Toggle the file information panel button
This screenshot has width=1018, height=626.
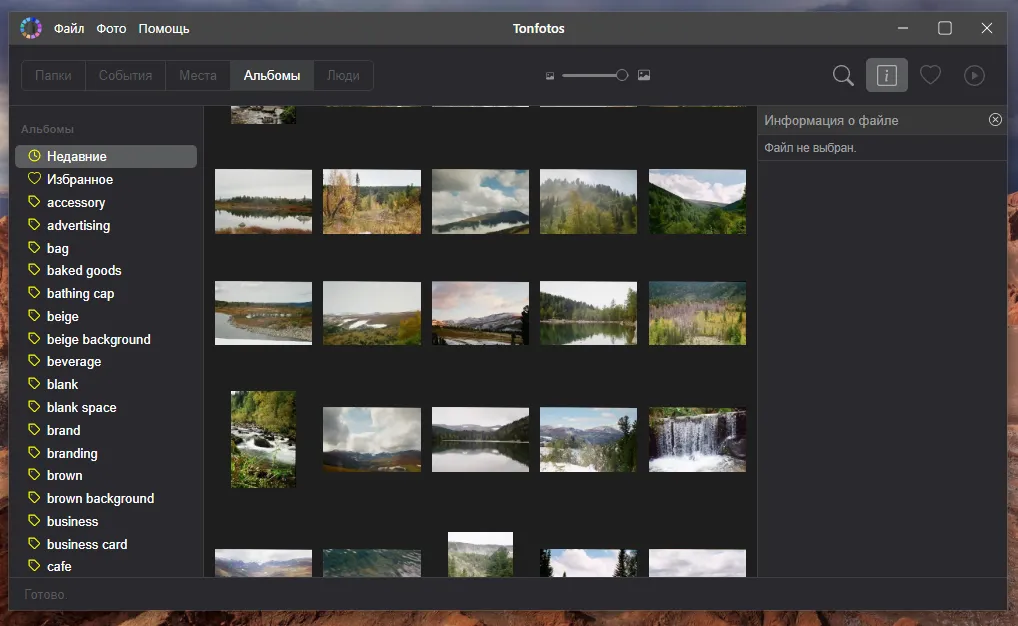click(886, 75)
